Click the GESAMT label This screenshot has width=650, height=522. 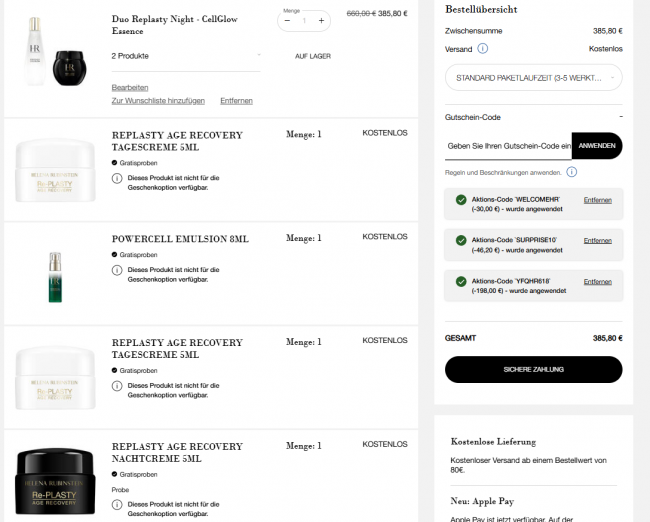pos(461,338)
